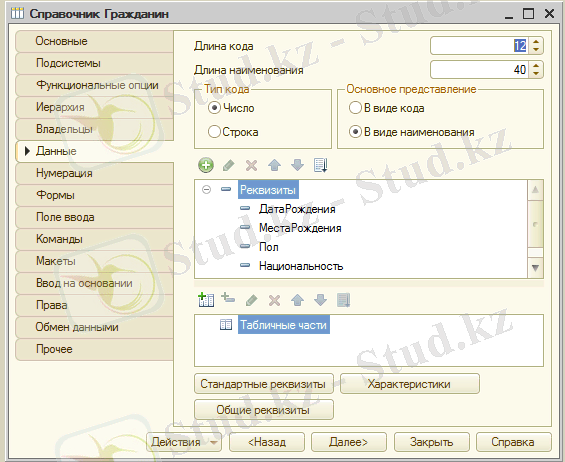This screenshot has height=462, width=565.
Task: Add tabular section attribute icon
Action: coord(228,298)
